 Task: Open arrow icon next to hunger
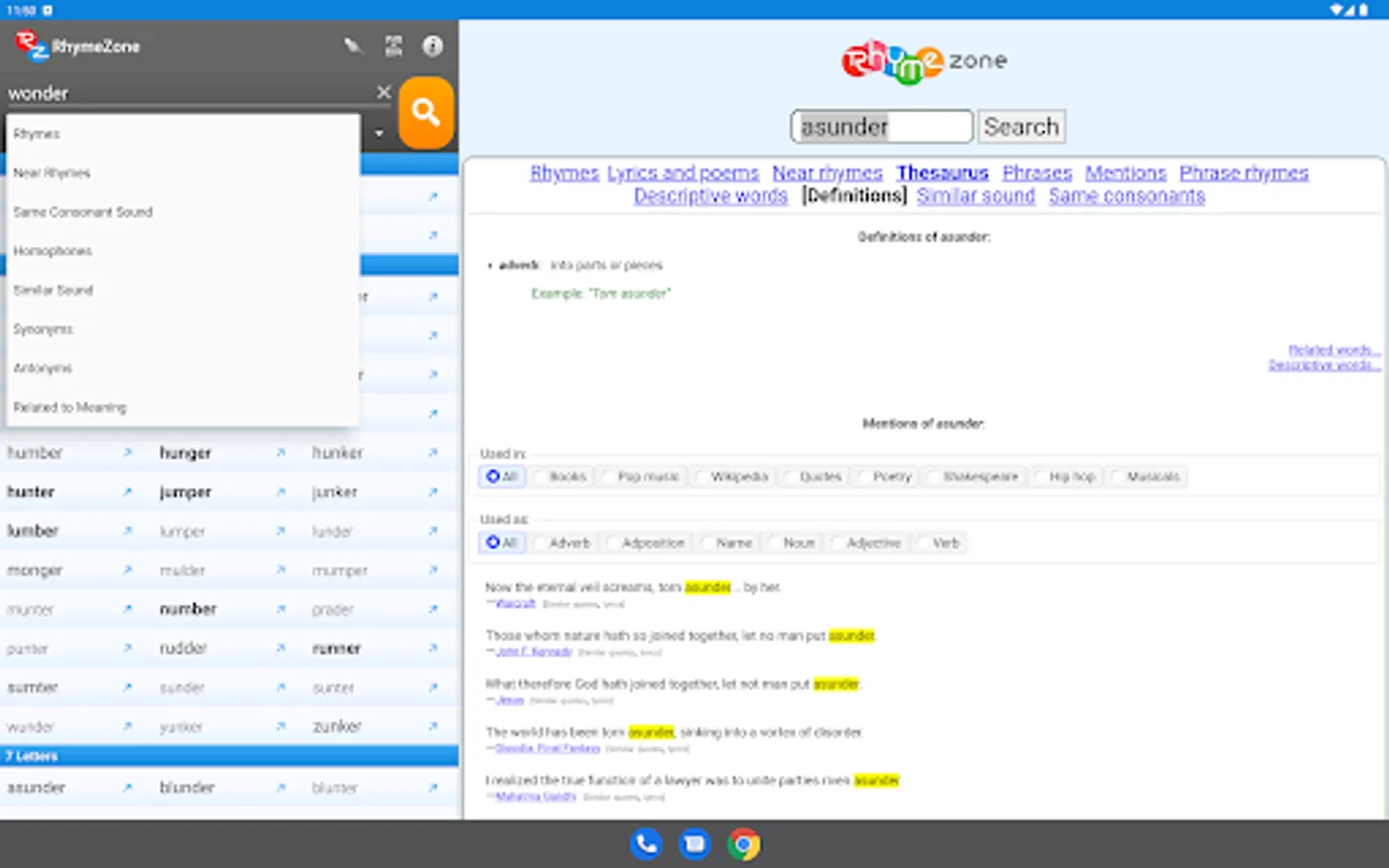pyautogui.click(x=281, y=452)
